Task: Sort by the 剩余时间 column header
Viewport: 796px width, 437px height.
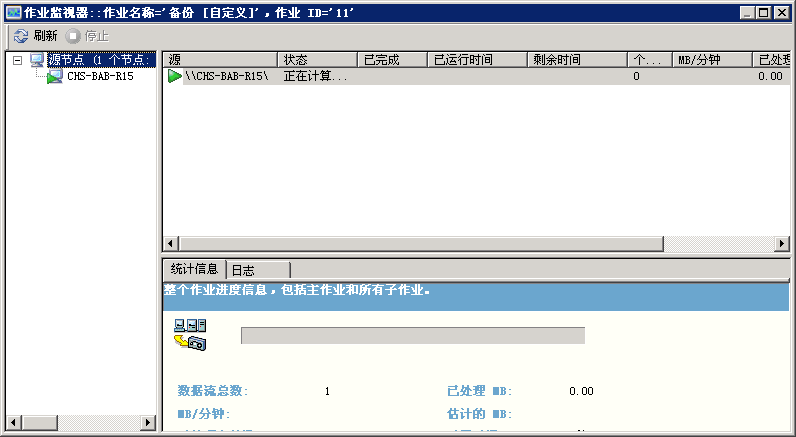Action: tap(578, 60)
